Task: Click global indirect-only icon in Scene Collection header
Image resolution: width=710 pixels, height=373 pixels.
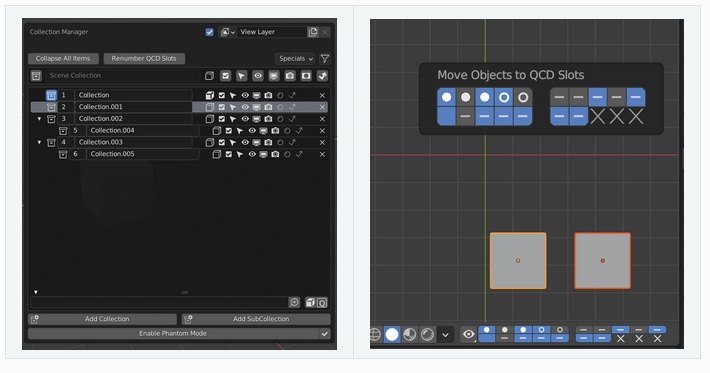Action: click(322, 76)
